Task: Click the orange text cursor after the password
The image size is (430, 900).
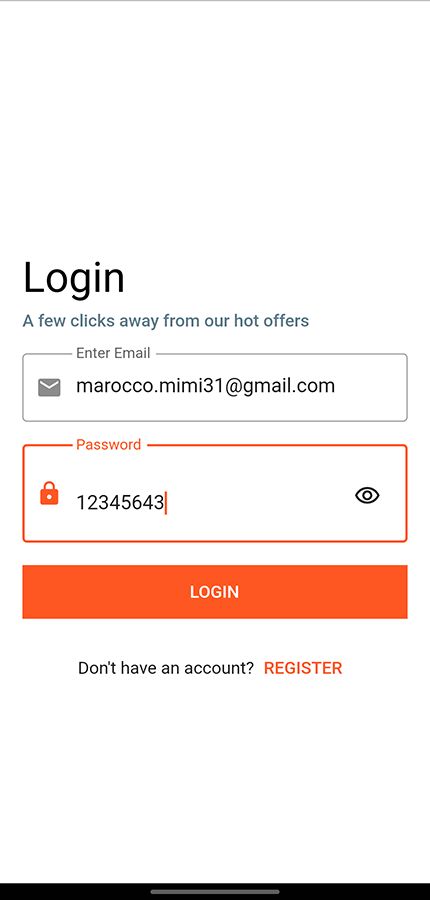Action: [x=166, y=503]
